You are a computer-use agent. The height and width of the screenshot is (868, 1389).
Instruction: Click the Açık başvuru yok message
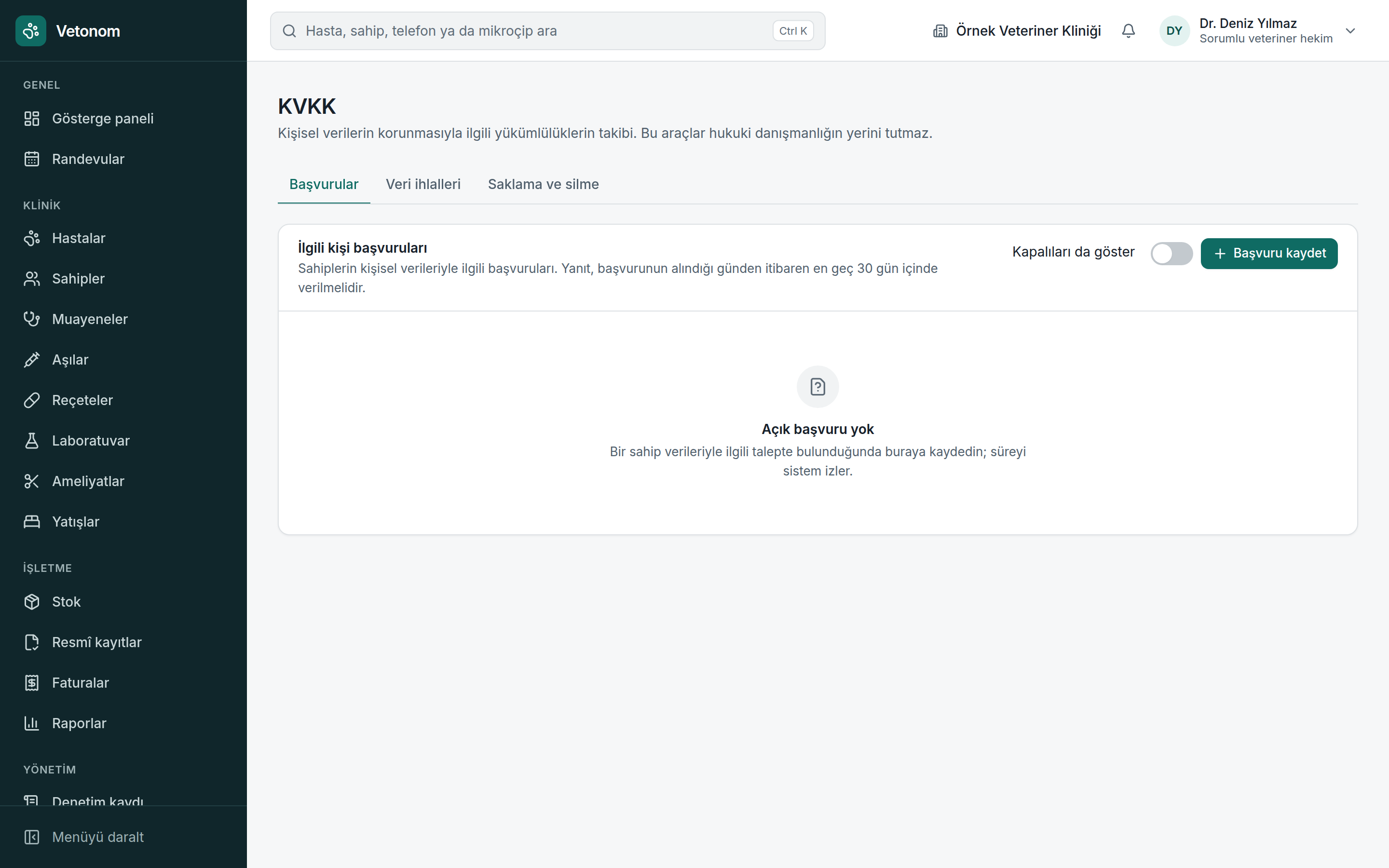point(817,429)
